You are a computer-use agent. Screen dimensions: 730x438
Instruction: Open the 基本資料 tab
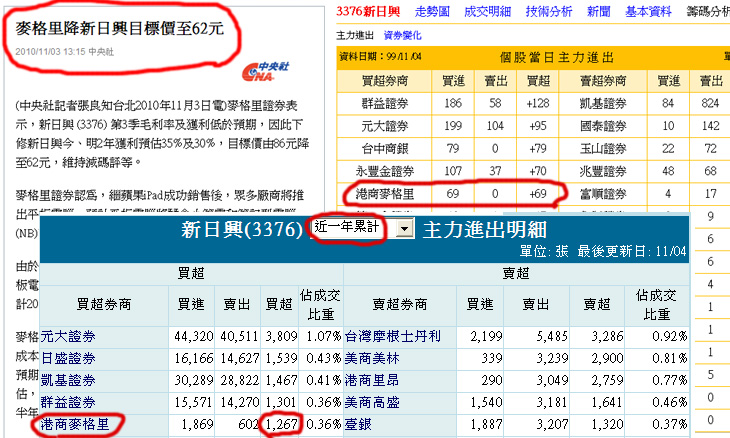pos(648,11)
